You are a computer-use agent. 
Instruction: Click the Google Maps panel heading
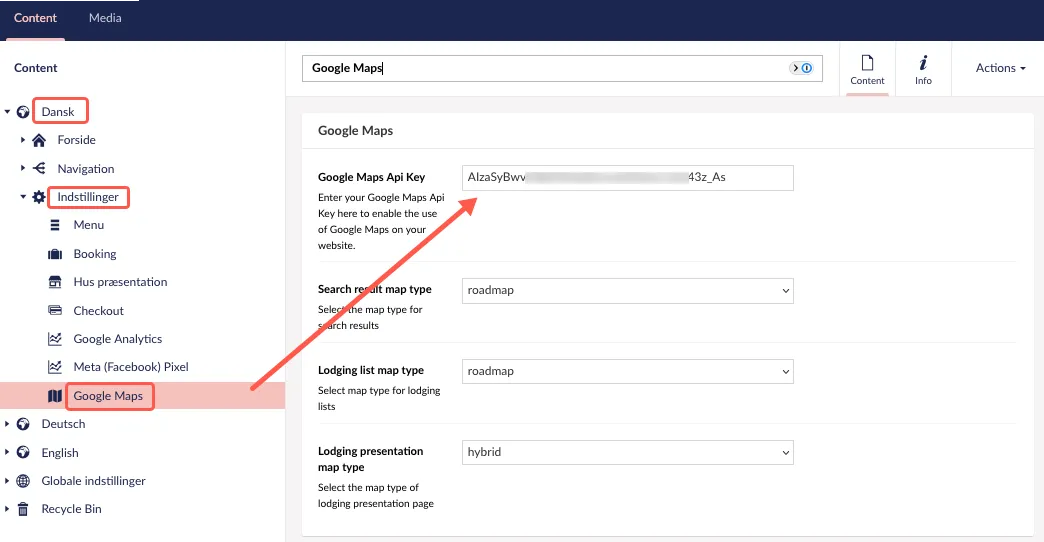[356, 131]
